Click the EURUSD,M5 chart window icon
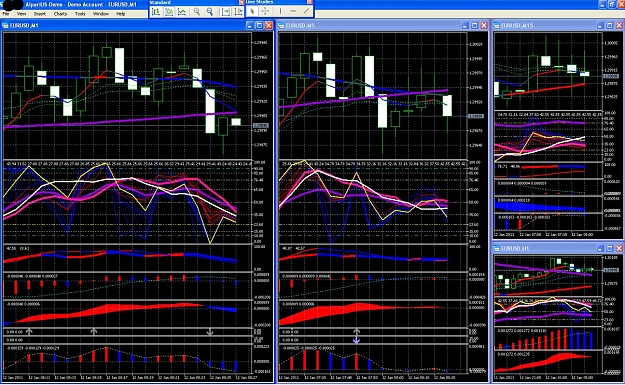625x385 pixels. tap(281, 26)
